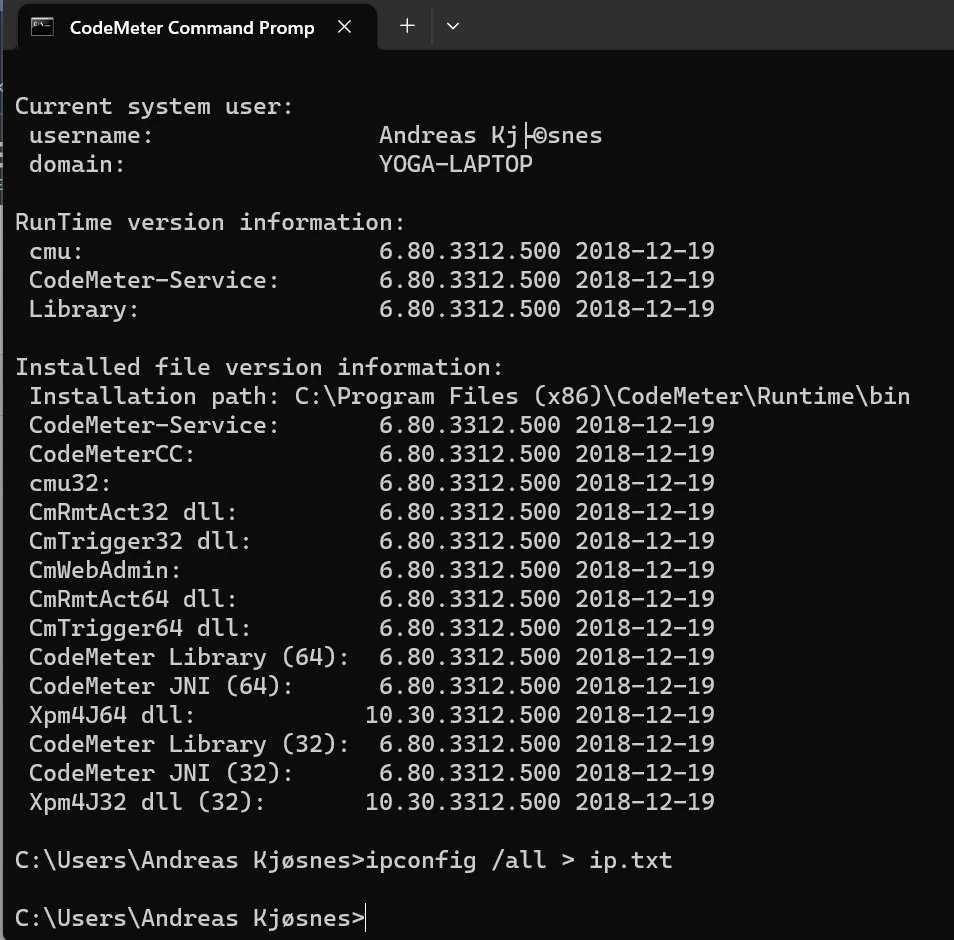Click the 'CodeMeterCC:' version line
This screenshot has width=954, height=940.
pos(372,454)
